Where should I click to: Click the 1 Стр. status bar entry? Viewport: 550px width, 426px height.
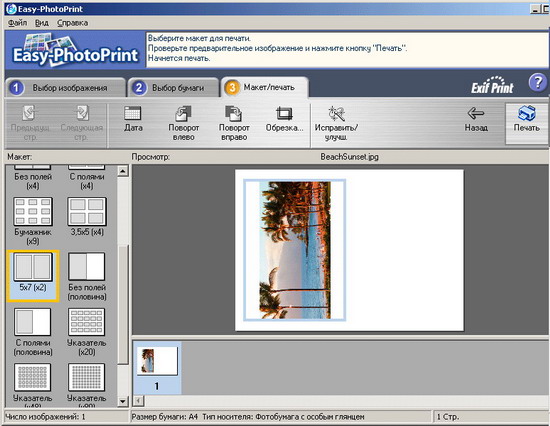tap(448, 417)
